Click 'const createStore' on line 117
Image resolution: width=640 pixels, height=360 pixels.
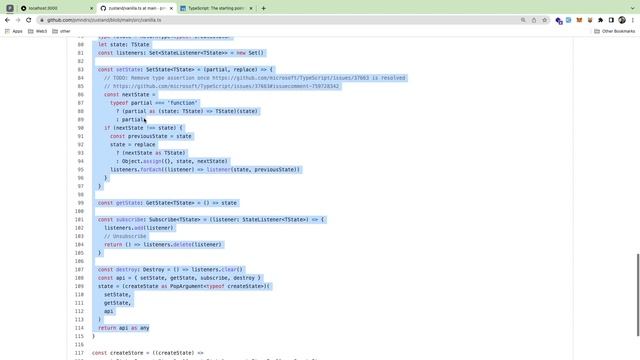[x=118, y=353]
